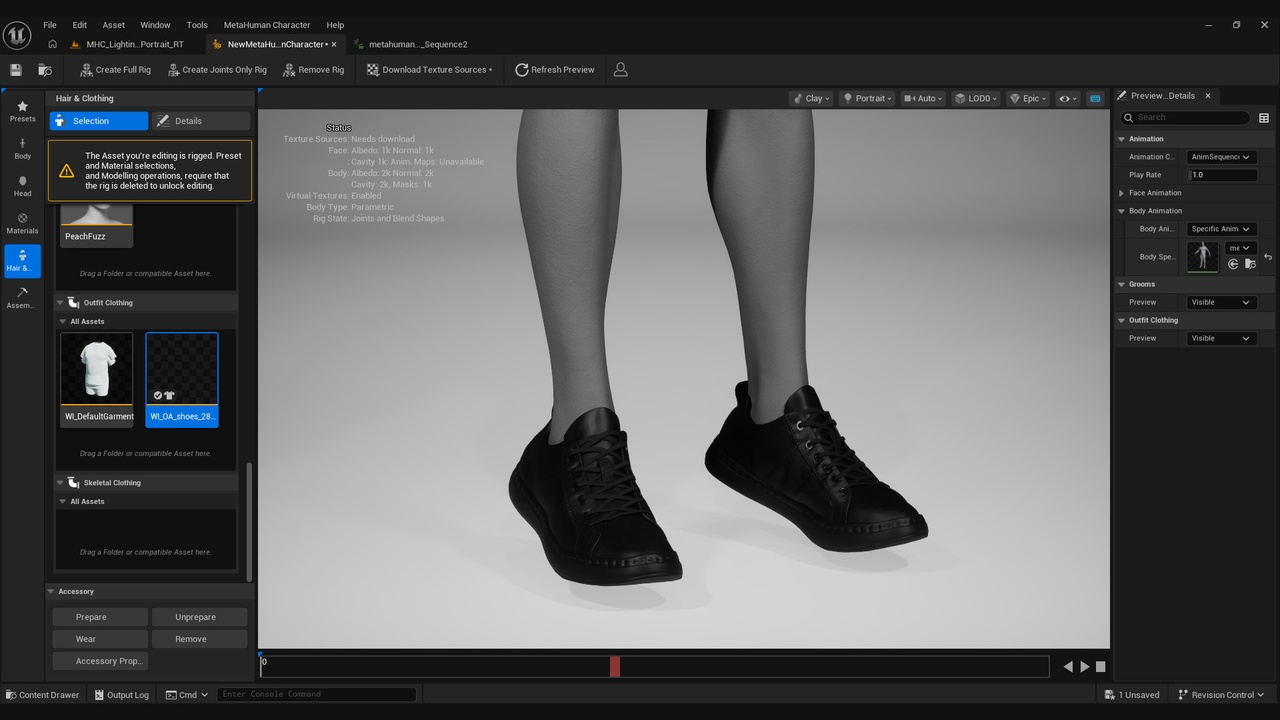Collapse All Assets under Skeletal Clothing
The width and height of the screenshot is (1280, 720).
63,502
